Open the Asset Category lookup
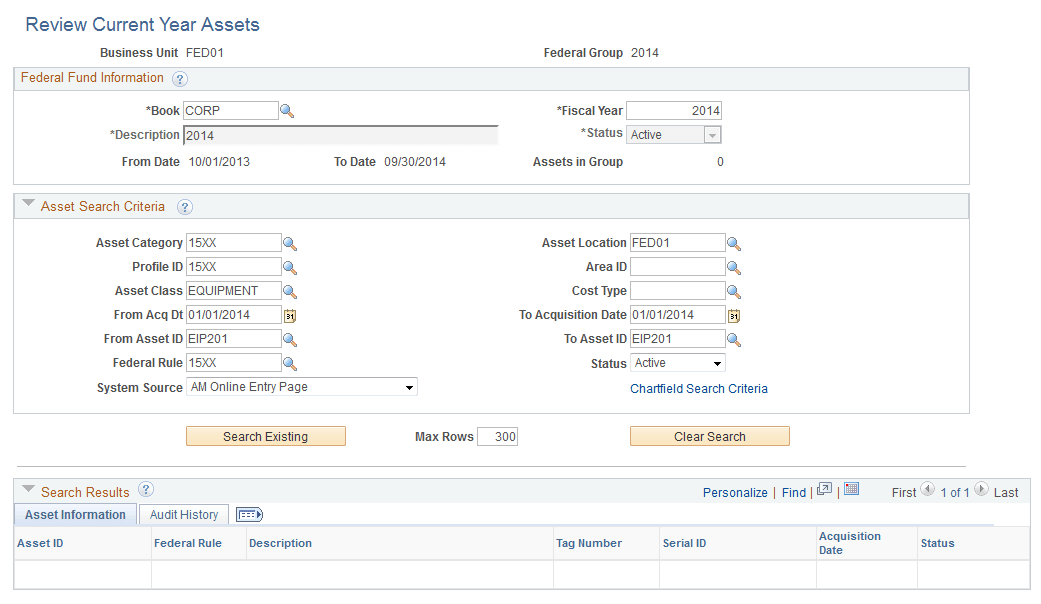This screenshot has width=1041, height=604. click(290, 242)
